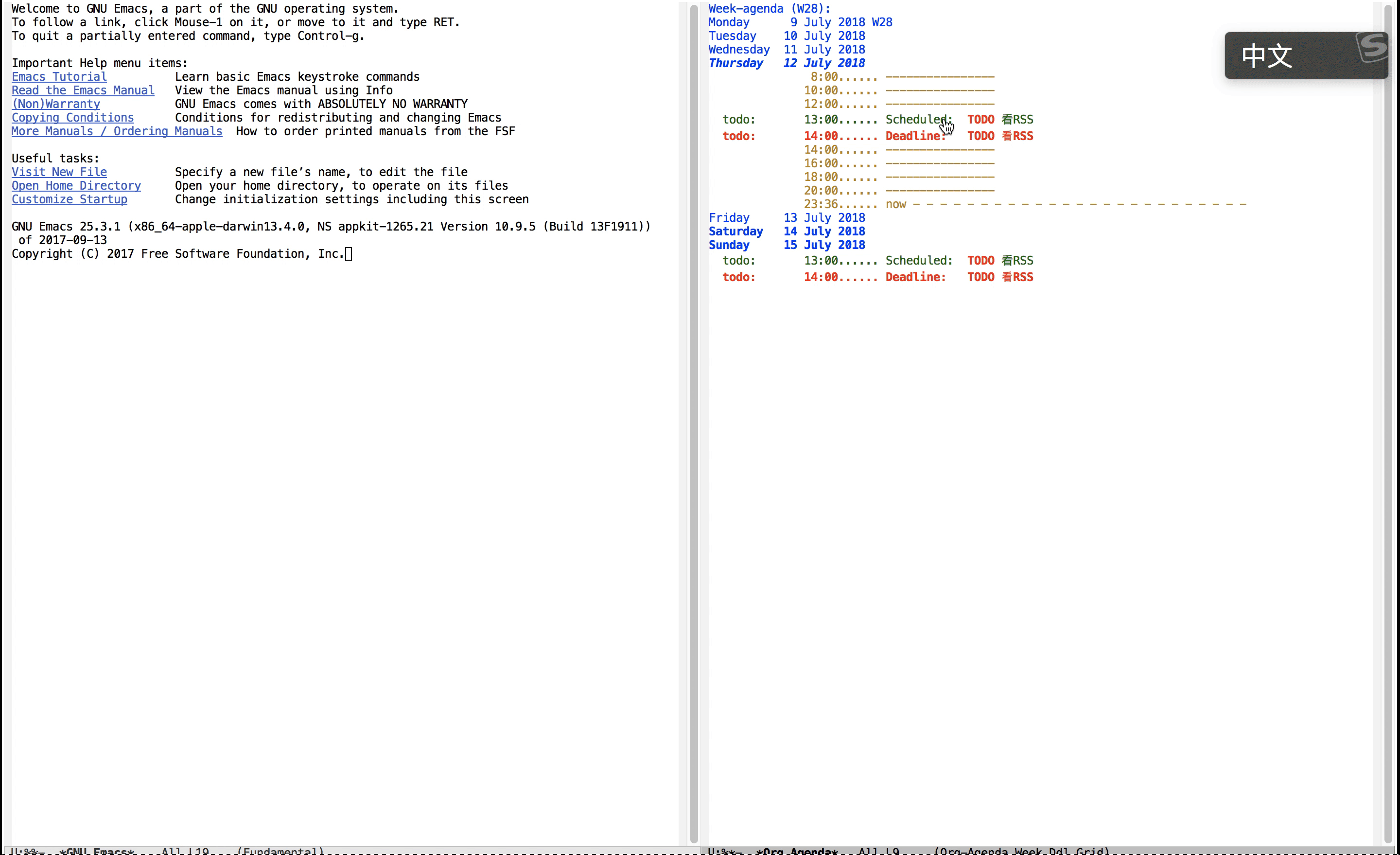This screenshot has height=855, width=1400.
Task: Click More Manuals / Ordering Manuals link
Action: click(117, 131)
